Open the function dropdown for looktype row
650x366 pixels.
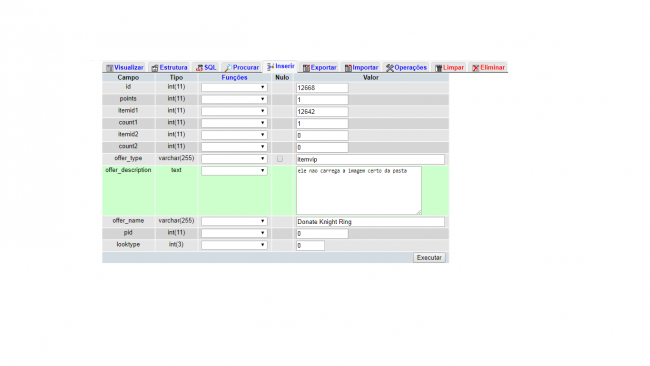click(234, 245)
